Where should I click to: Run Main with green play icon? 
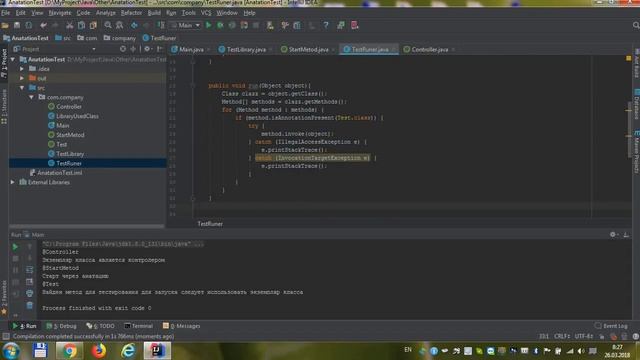coord(209,25)
